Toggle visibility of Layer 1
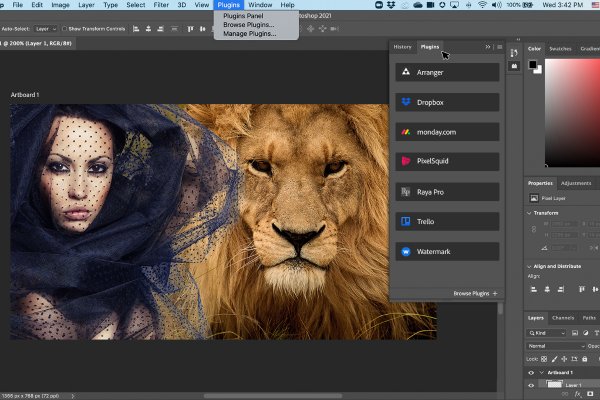 531,385
